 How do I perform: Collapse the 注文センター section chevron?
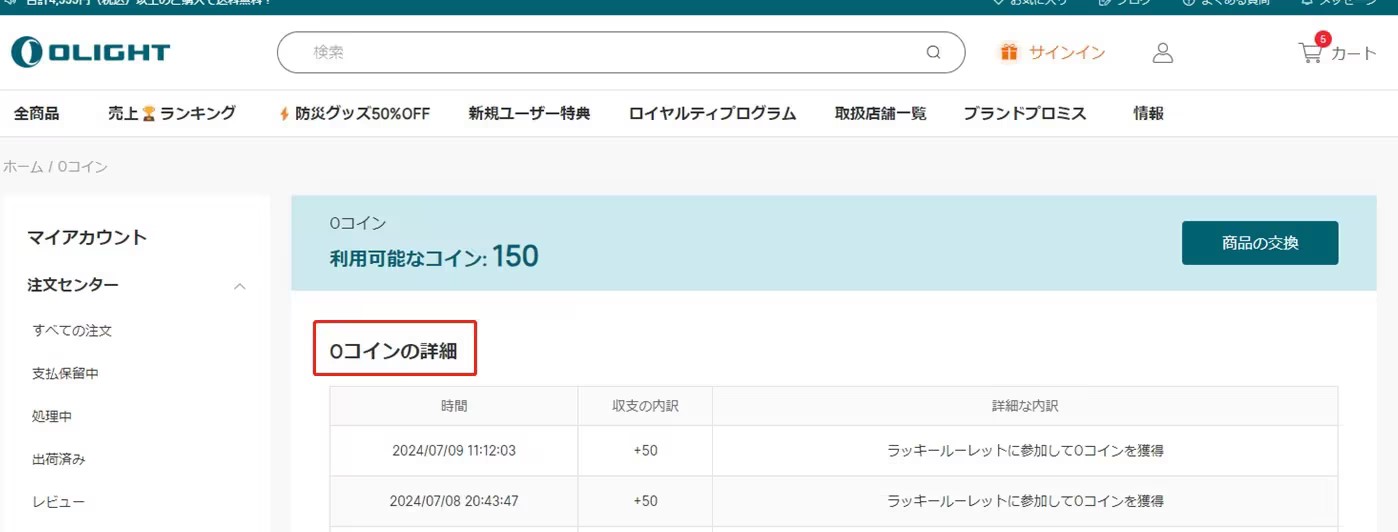(x=240, y=286)
